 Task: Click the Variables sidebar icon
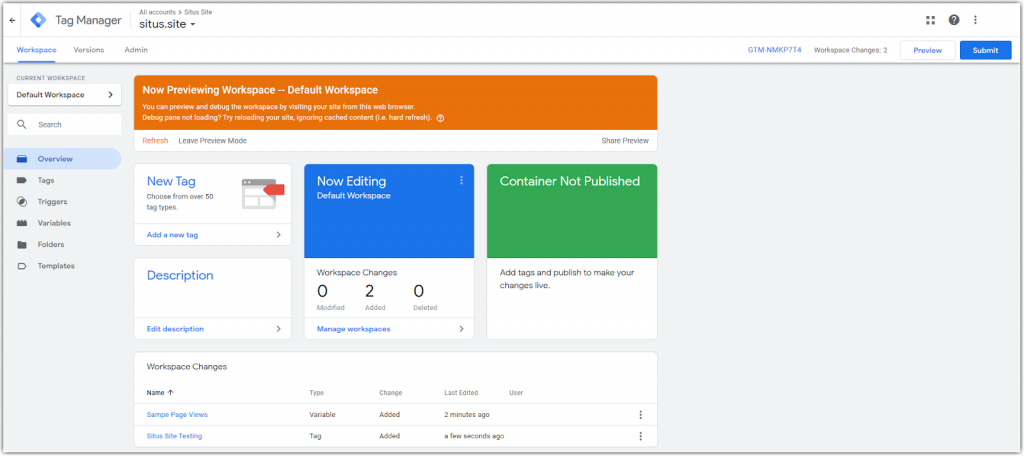click(x=22, y=223)
